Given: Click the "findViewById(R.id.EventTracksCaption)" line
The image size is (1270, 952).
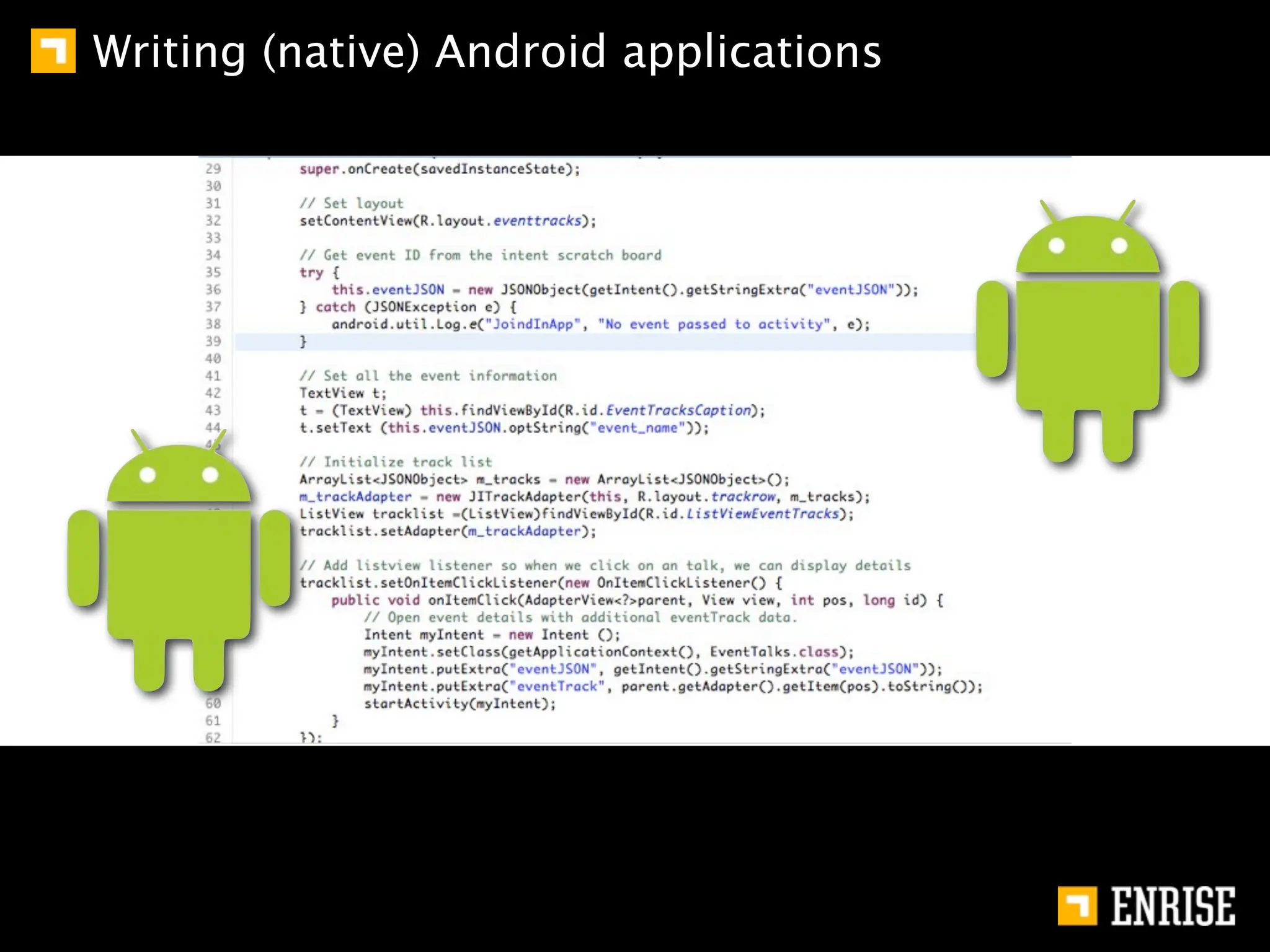Looking at the screenshot, I should [x=533, y=410].
